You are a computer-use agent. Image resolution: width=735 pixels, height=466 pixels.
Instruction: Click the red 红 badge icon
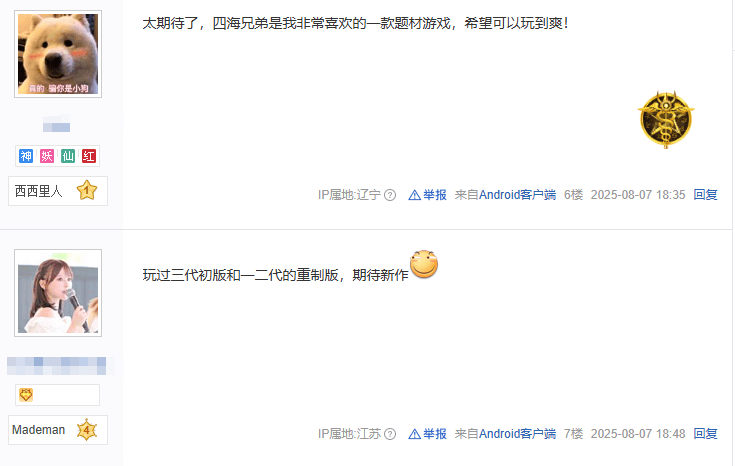89,156
